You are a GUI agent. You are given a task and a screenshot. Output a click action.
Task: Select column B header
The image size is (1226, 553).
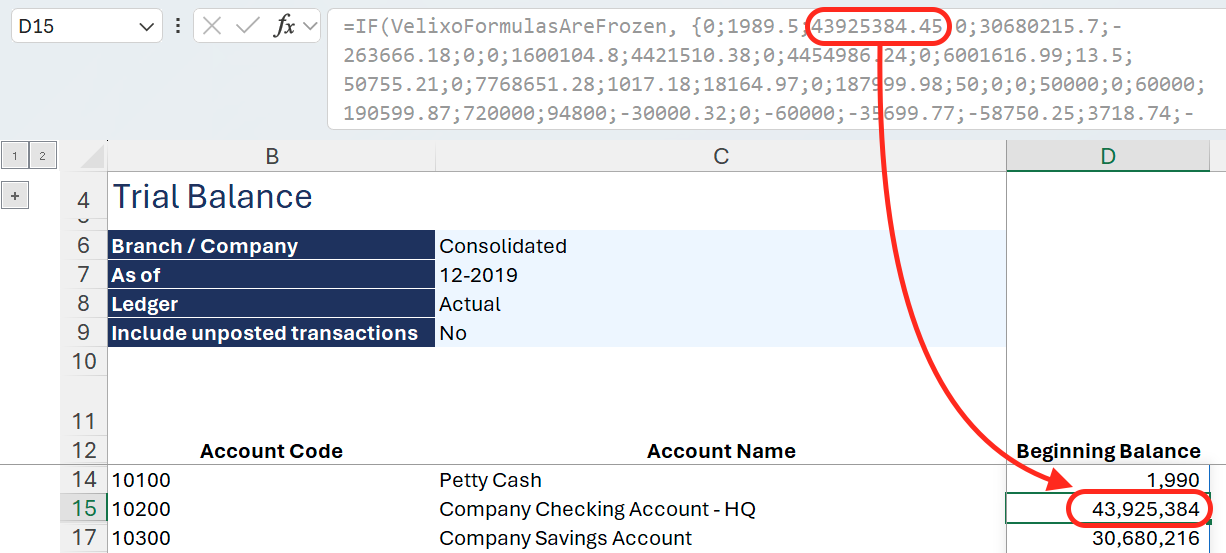pyautogui.click(x=271, y=155)
